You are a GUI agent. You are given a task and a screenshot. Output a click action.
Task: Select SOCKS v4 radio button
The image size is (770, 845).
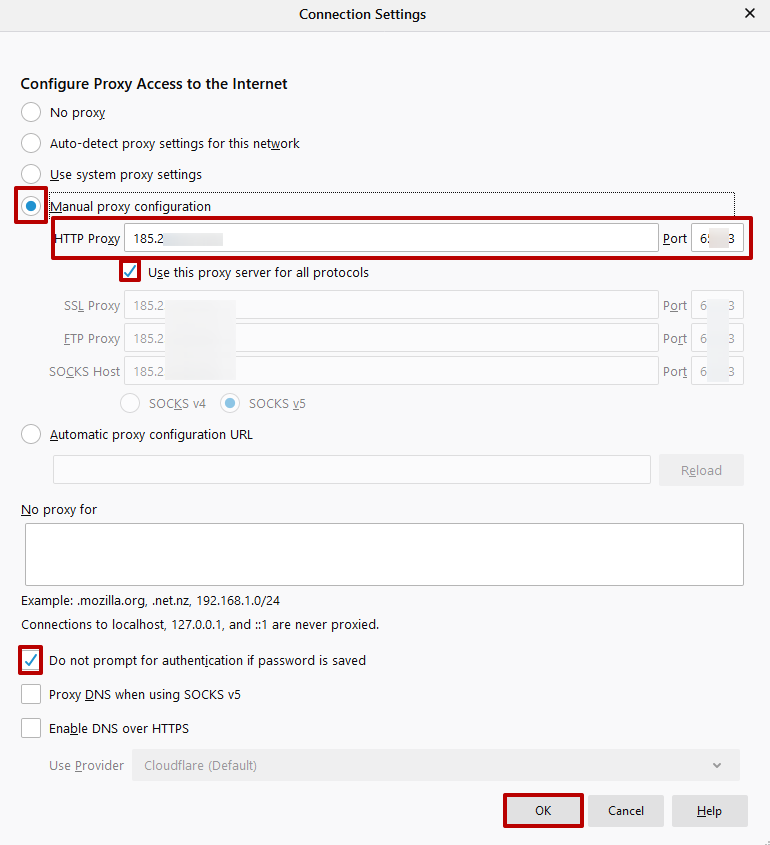[x=130, y=403]
